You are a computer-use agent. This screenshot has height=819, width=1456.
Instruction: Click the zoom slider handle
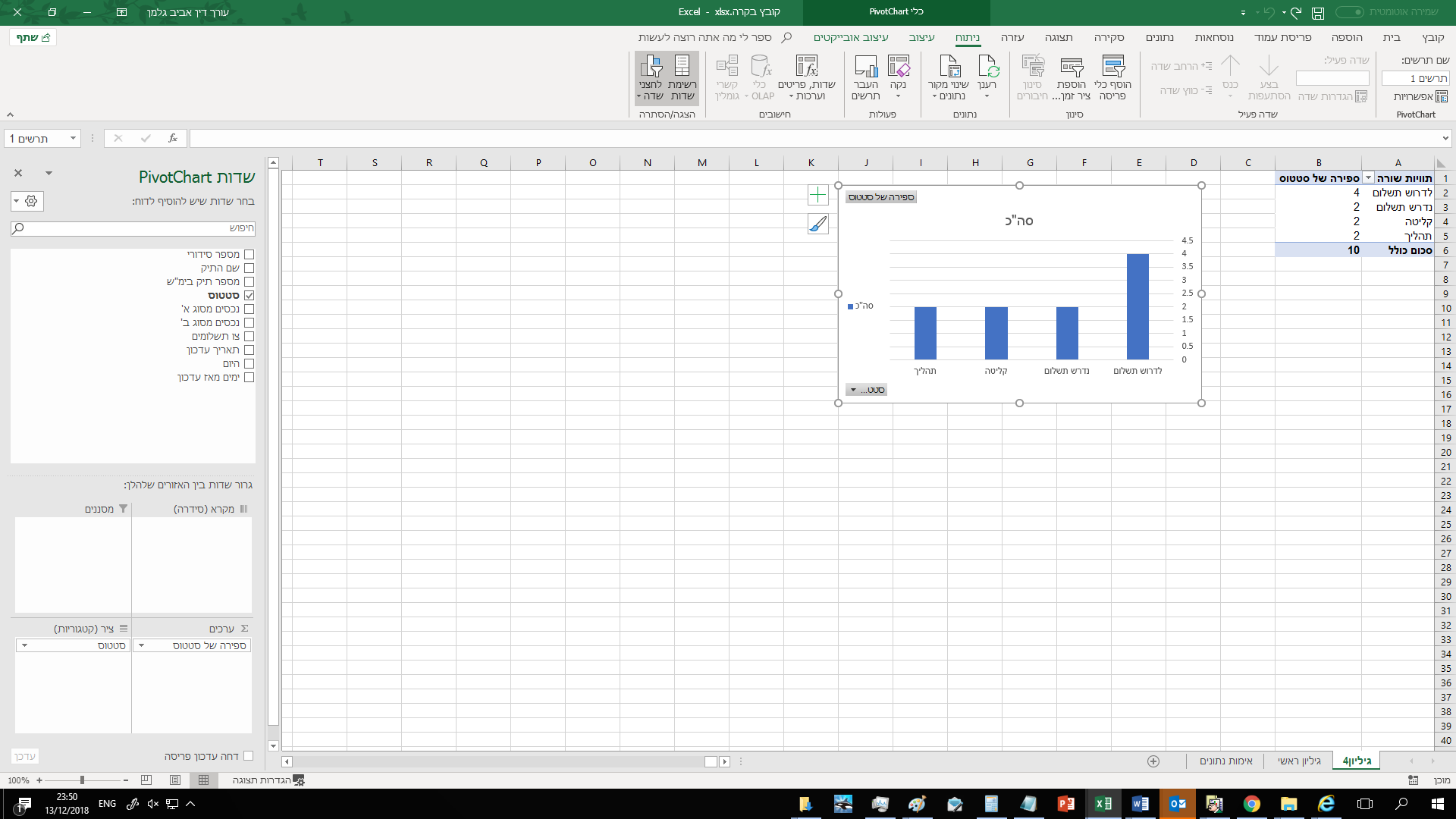82,780
